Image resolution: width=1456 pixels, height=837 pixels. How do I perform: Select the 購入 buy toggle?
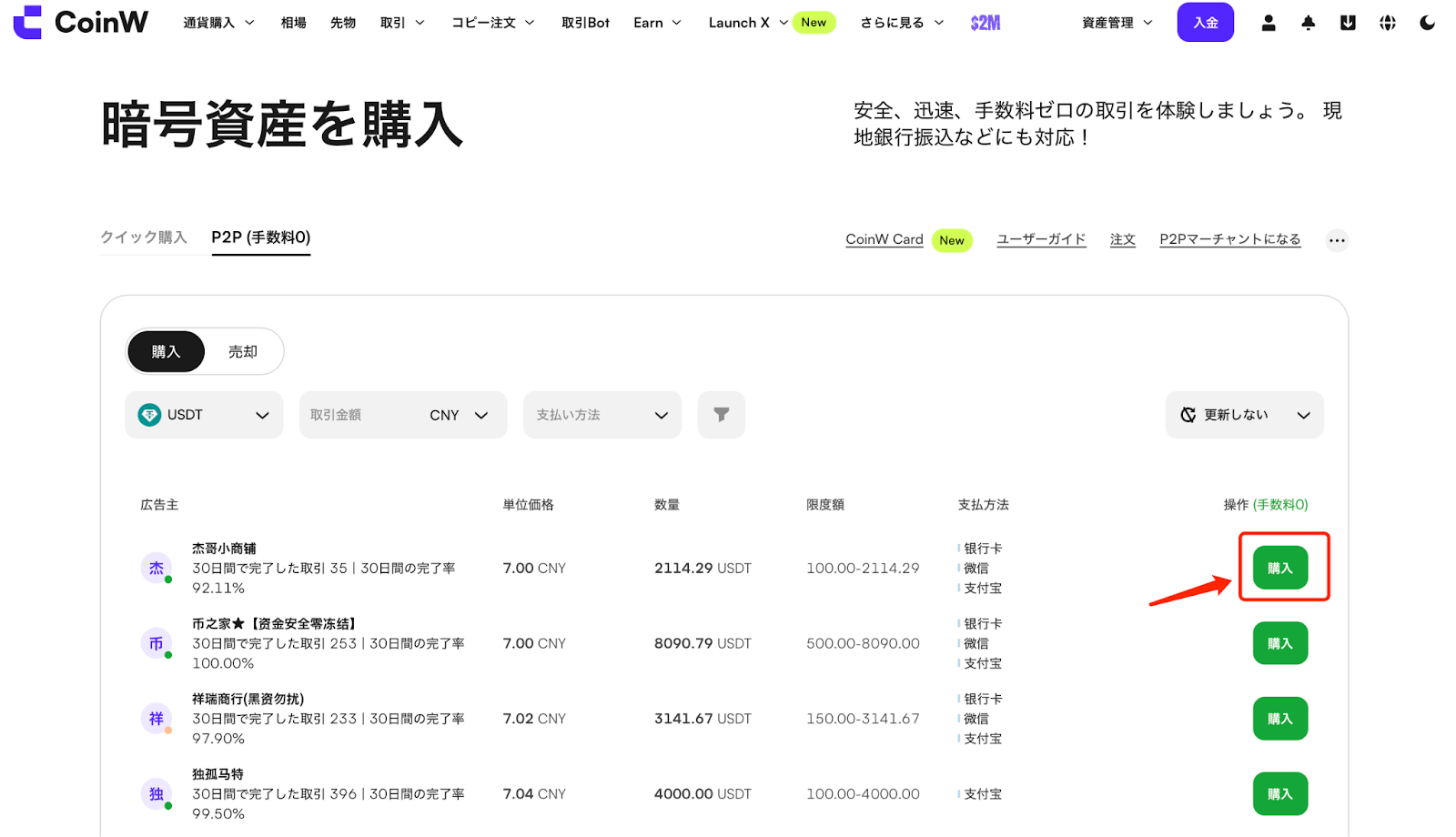pos(166,352)
